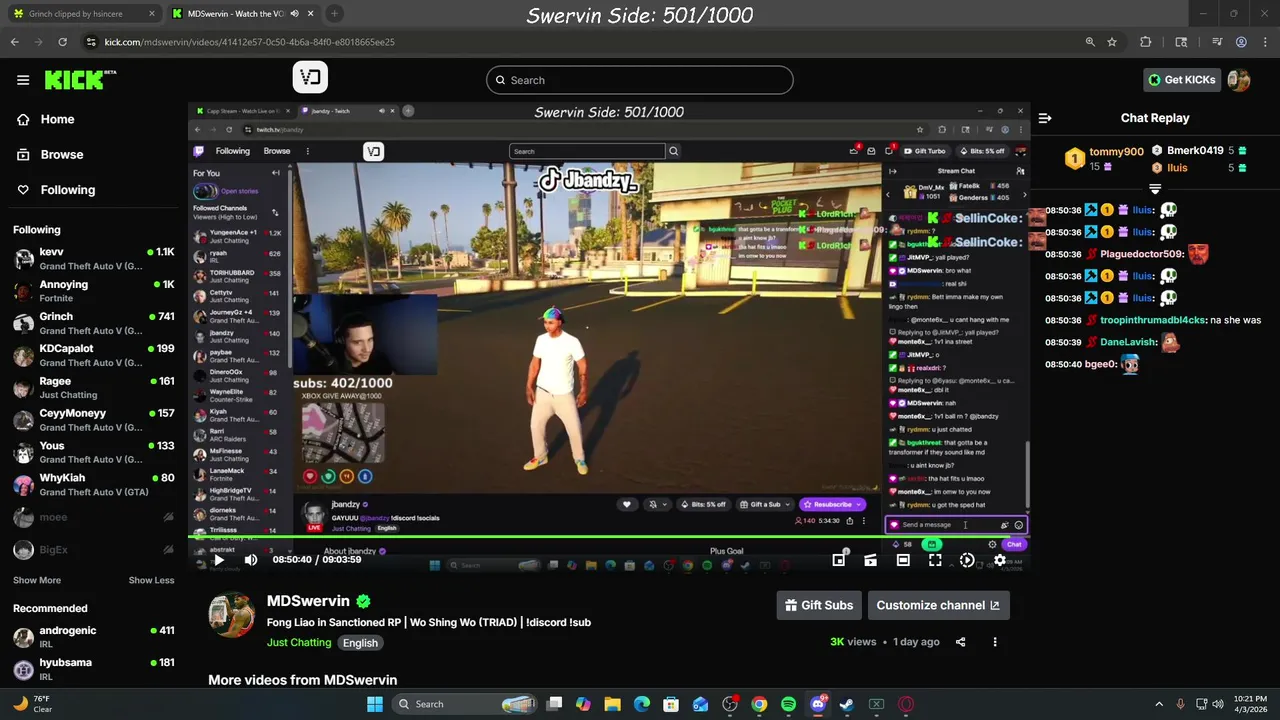Reload the page in Chrome
1280x720 pixels.
click(63, 42)
